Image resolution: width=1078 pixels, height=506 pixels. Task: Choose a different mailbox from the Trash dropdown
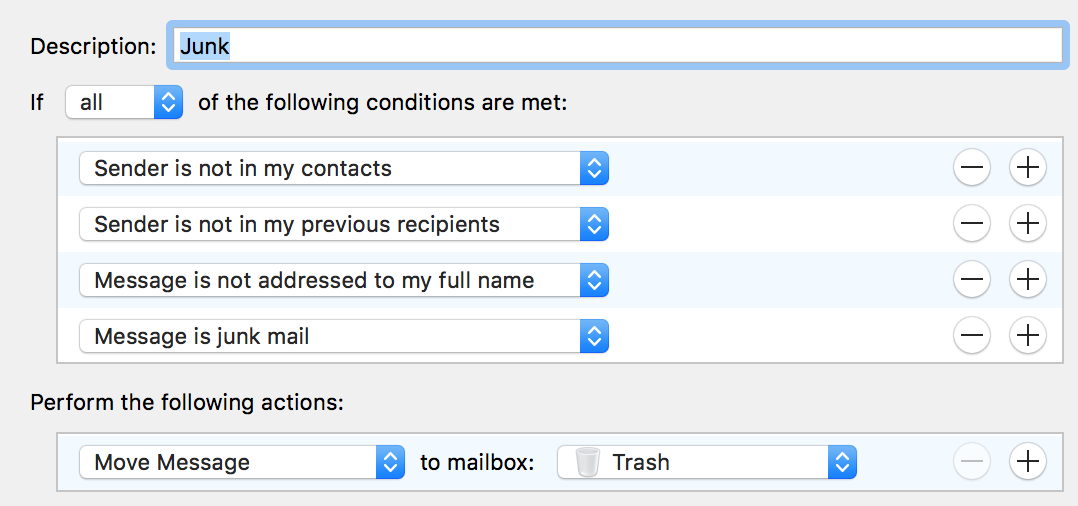click(706, 462)
